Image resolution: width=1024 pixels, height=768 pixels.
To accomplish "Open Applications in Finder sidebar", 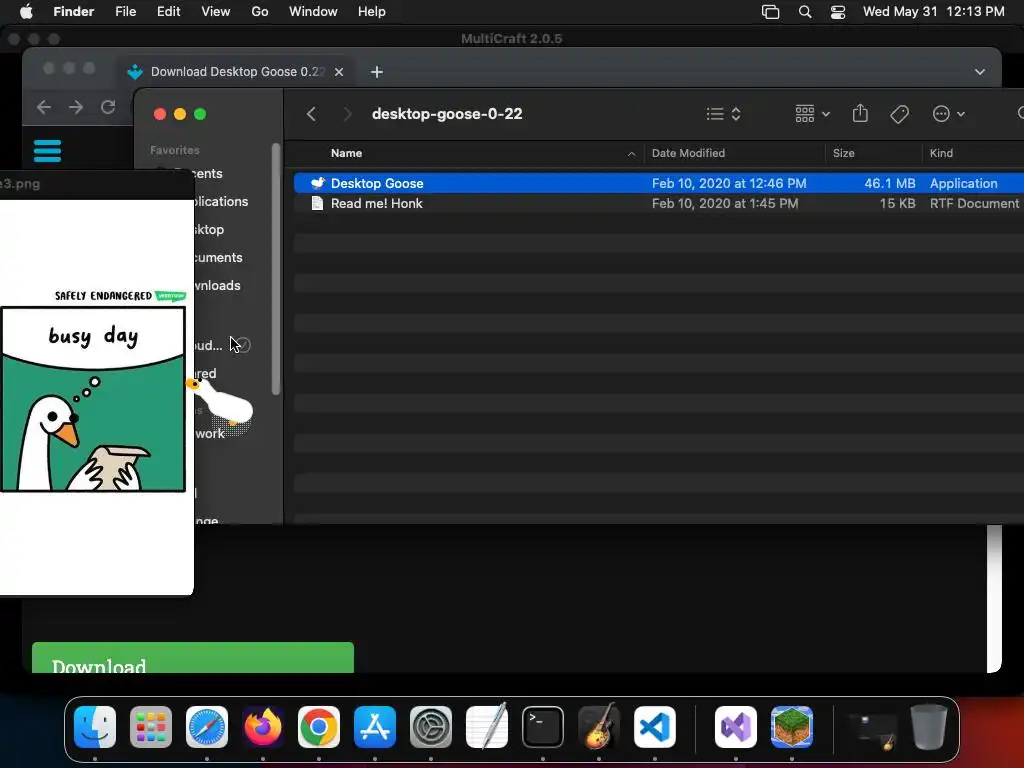I will coord(220,202).
